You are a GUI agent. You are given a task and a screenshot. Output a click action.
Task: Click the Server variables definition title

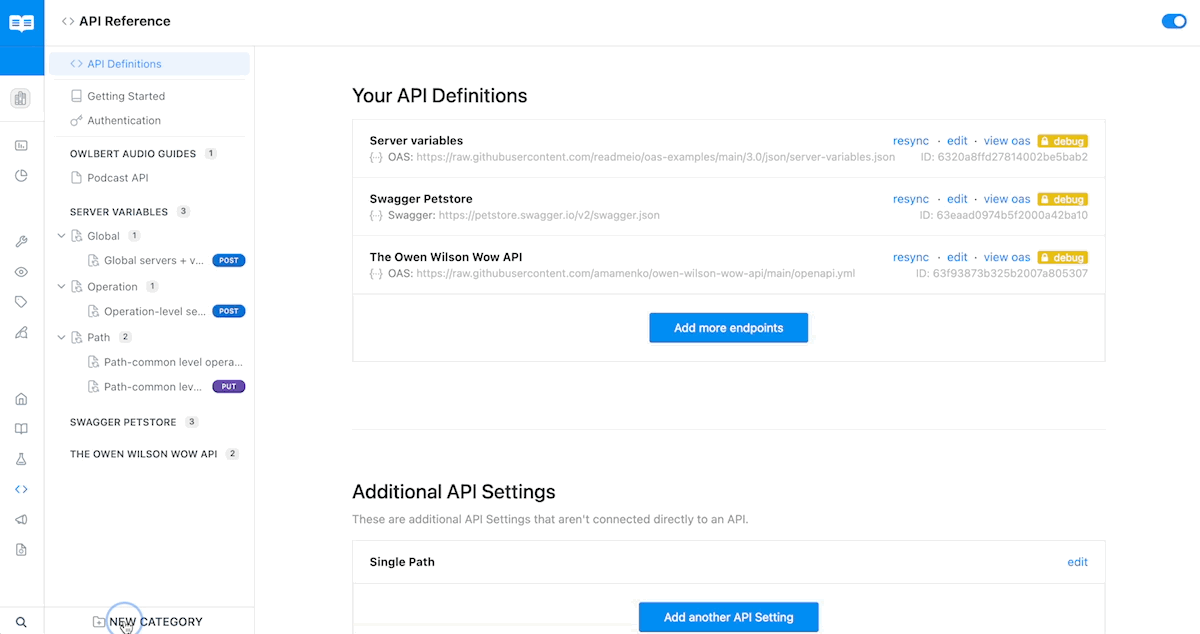(x=416, y=141)
